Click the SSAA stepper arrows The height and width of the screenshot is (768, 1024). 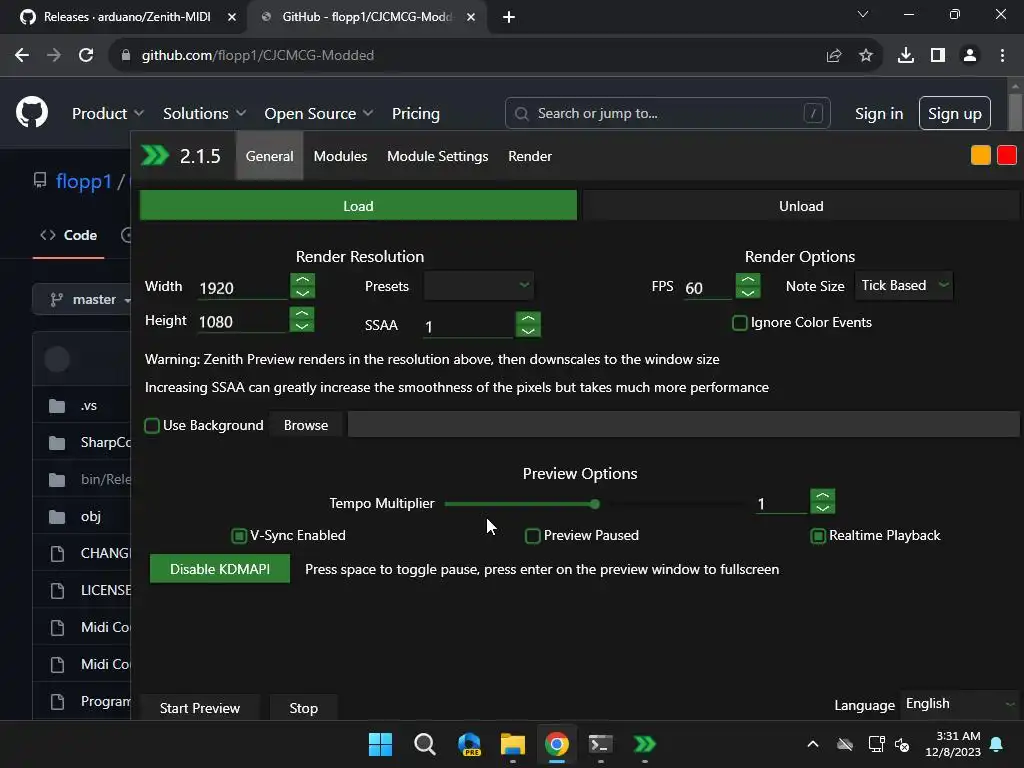528,324
